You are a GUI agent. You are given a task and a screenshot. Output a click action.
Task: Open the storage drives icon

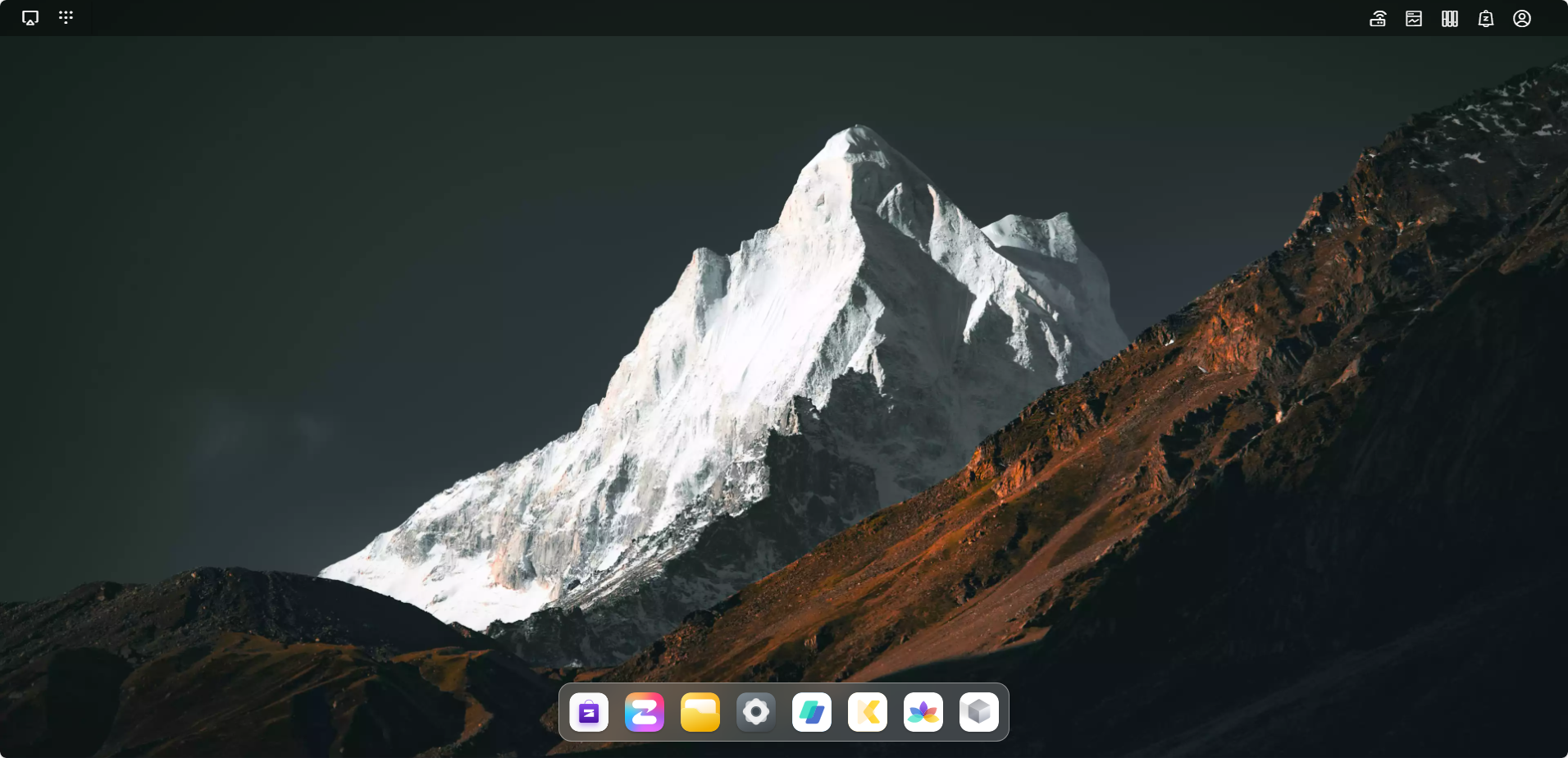[1450, 19]
